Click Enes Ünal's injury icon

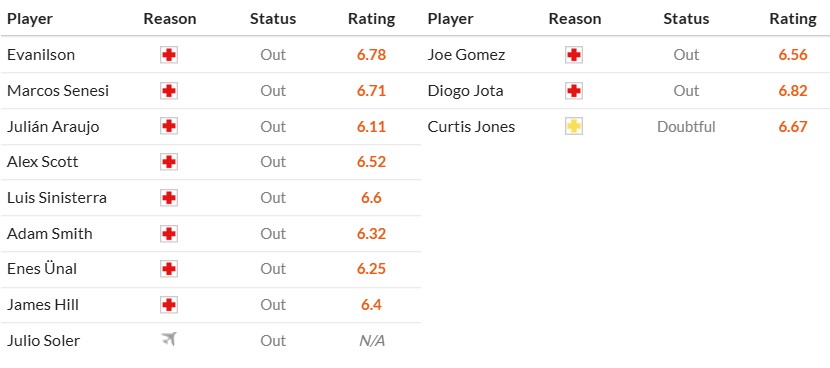pos(169,268)
